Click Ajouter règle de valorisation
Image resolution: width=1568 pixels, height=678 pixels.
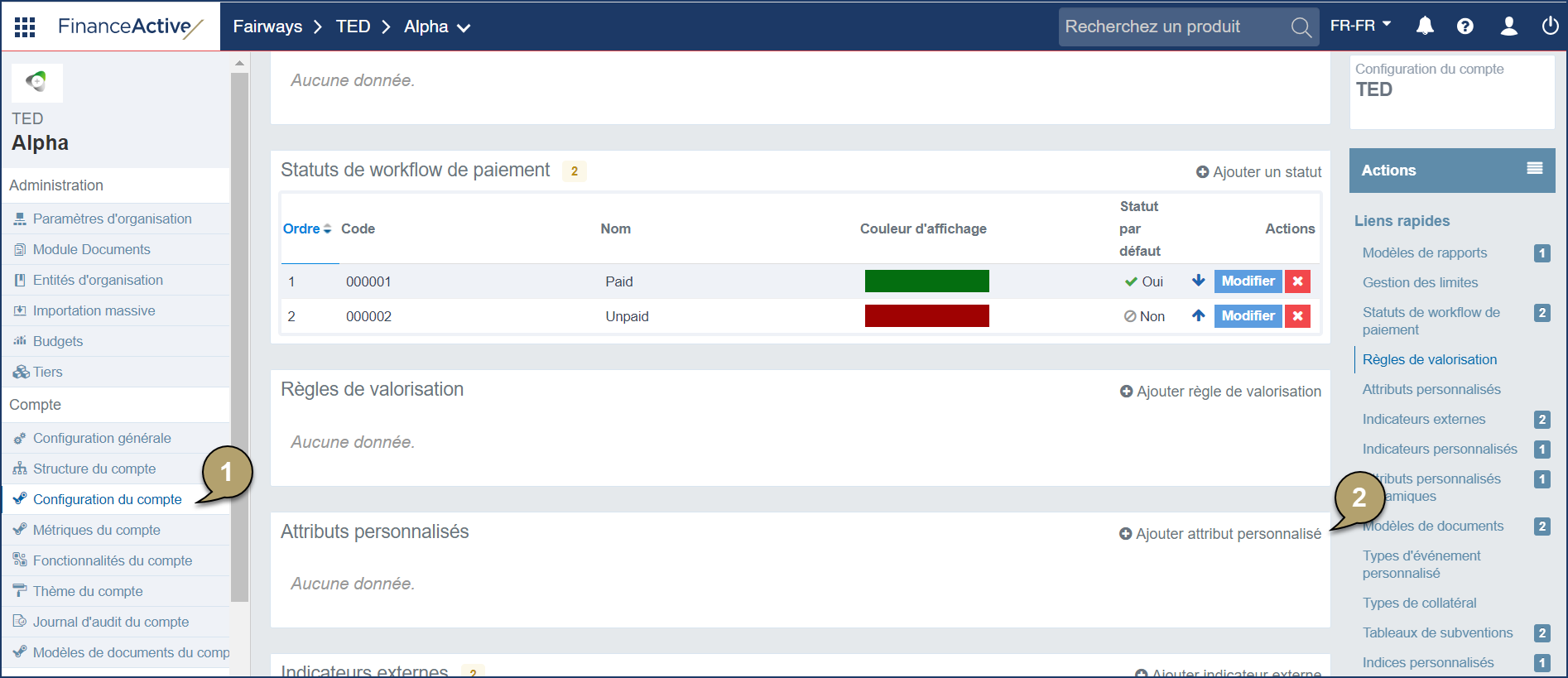[x=1220, y=392]
